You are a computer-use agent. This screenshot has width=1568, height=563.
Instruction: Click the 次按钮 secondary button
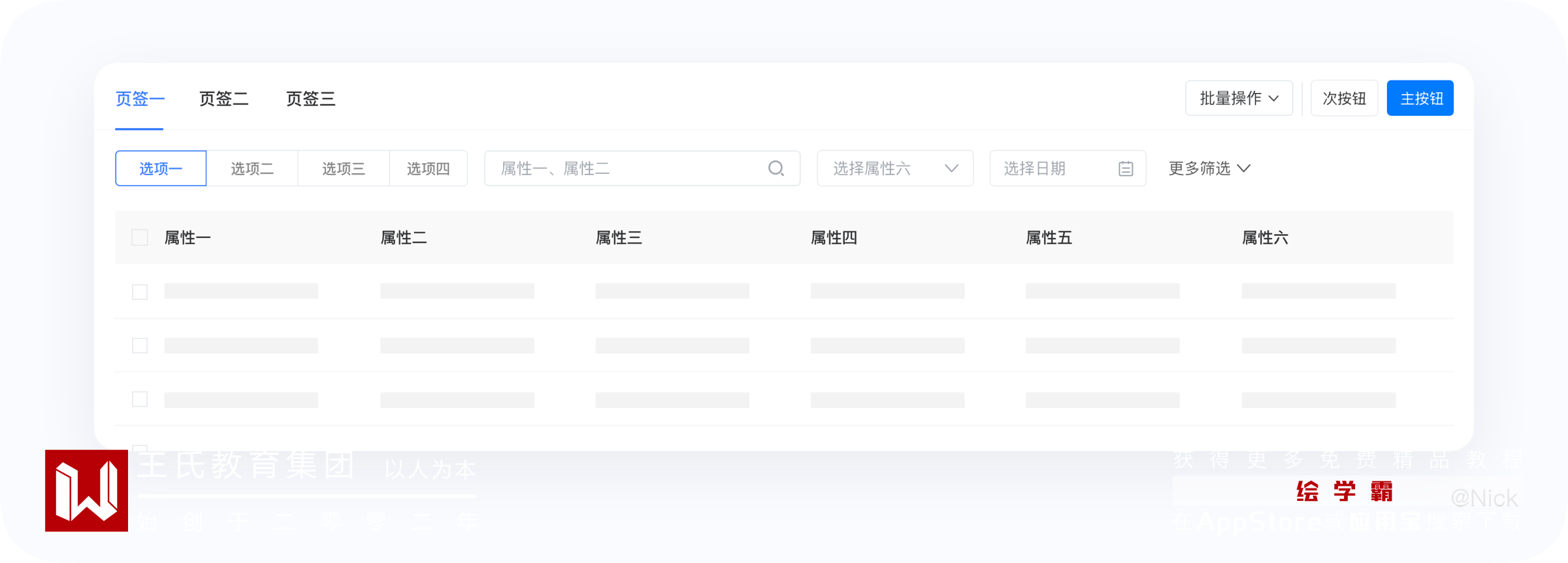1344,98
